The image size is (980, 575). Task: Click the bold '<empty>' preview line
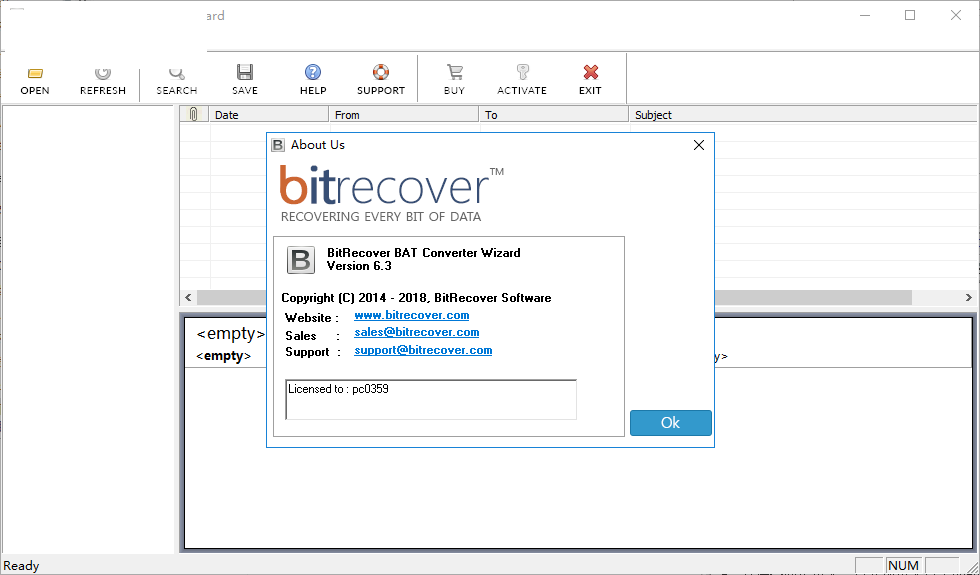224,356
